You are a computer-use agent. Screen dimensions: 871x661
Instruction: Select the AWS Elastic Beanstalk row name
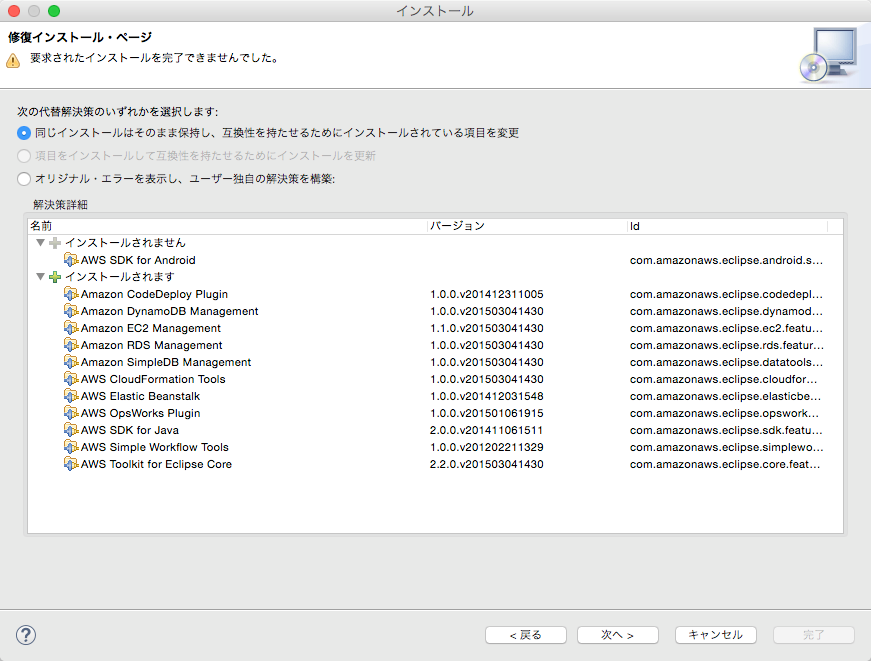[x=141, y=396]
